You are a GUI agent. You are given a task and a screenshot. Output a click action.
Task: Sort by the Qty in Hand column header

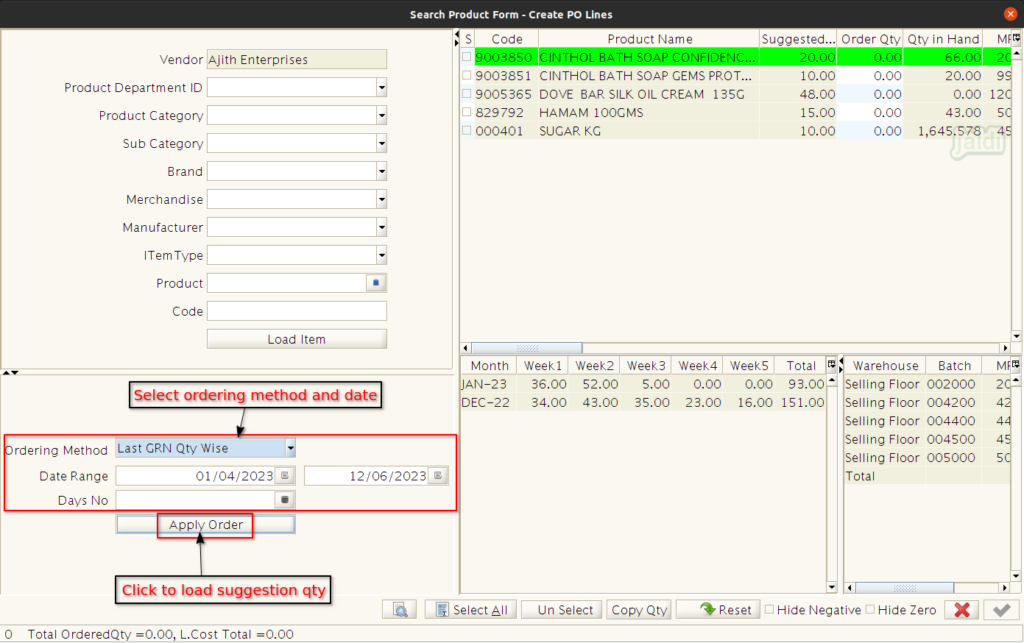point(943,39)
